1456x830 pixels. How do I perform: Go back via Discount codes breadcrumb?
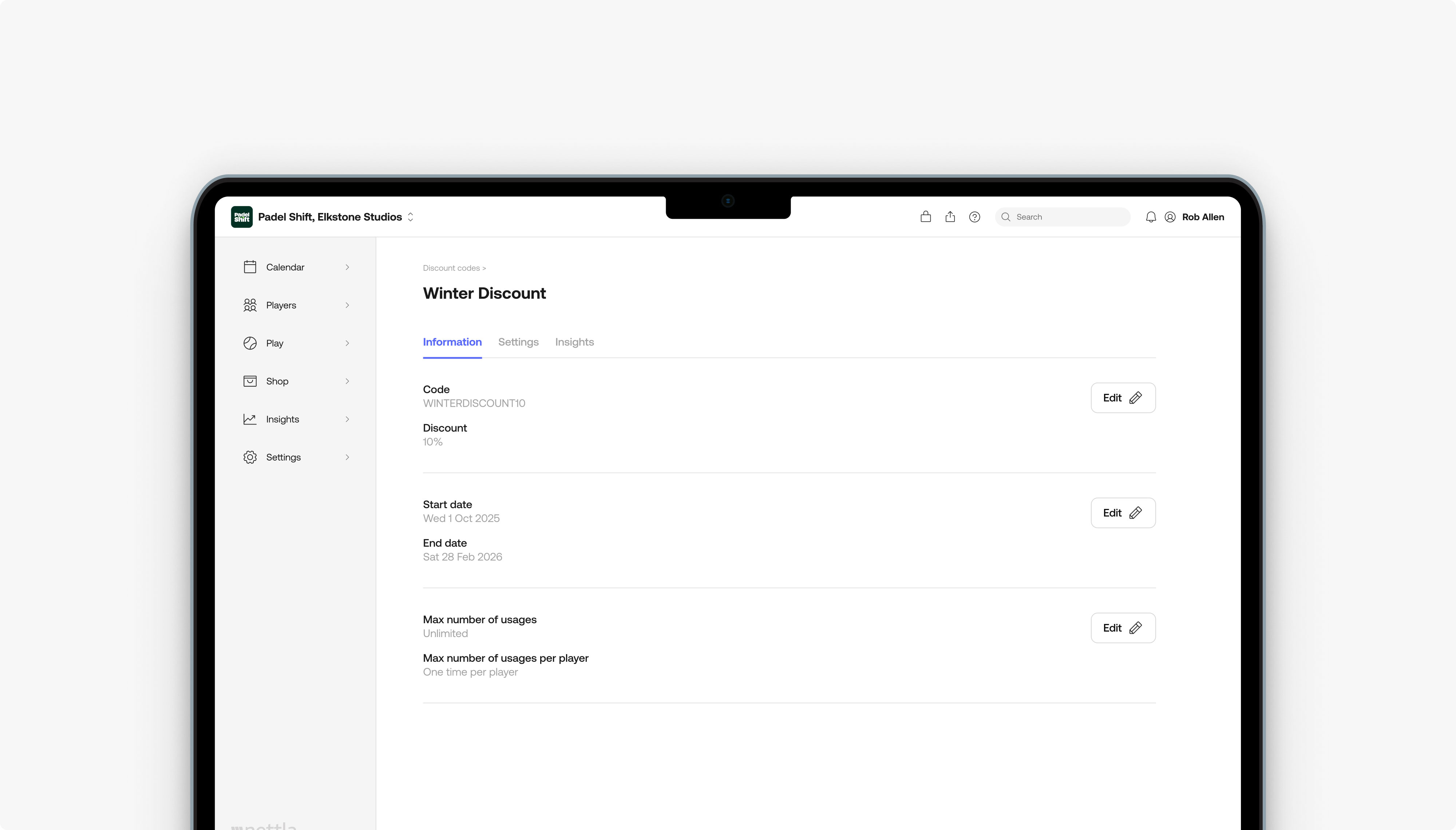pos(451,268)
